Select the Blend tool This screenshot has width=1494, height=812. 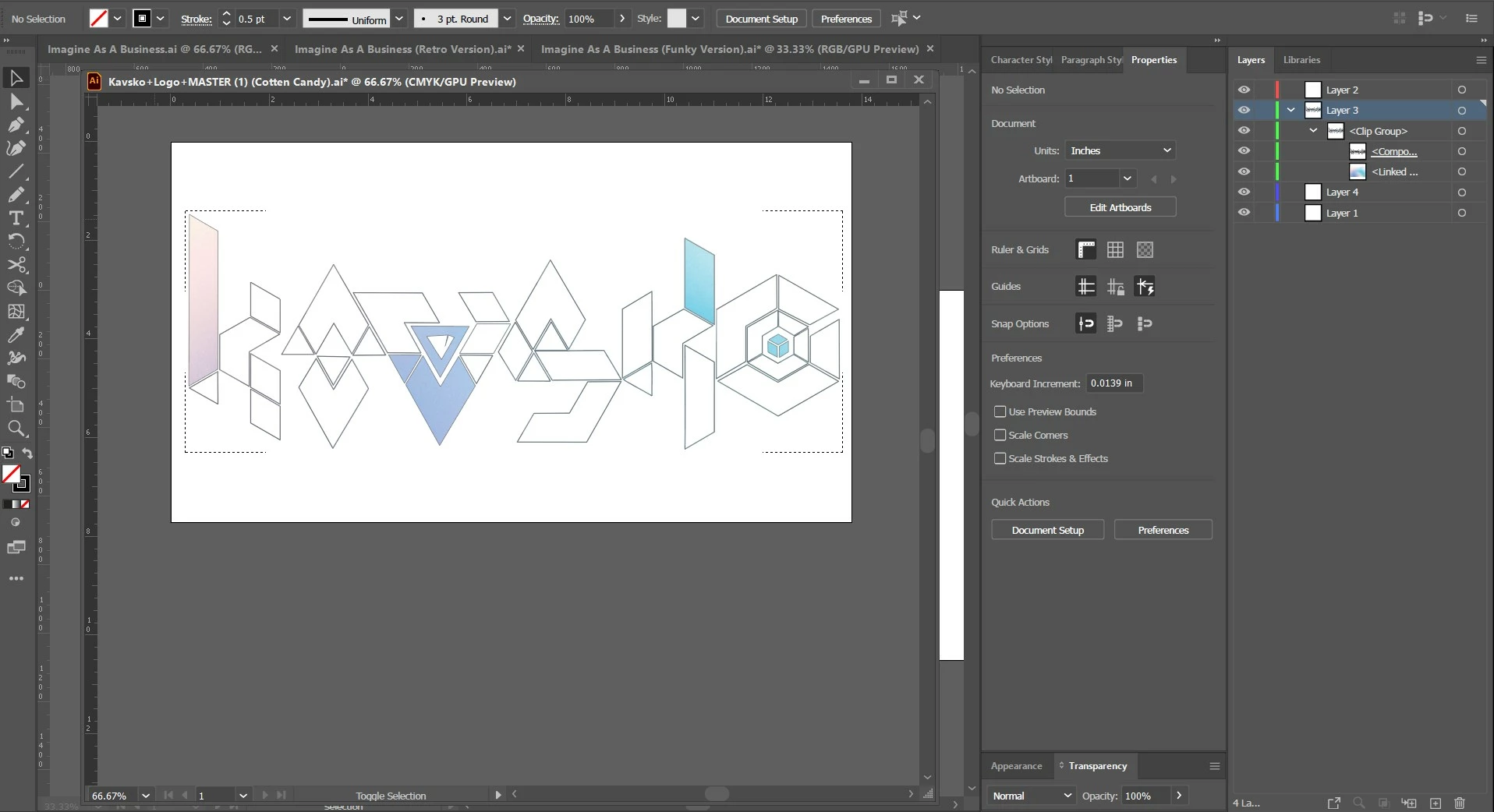[x=16, y=382]
